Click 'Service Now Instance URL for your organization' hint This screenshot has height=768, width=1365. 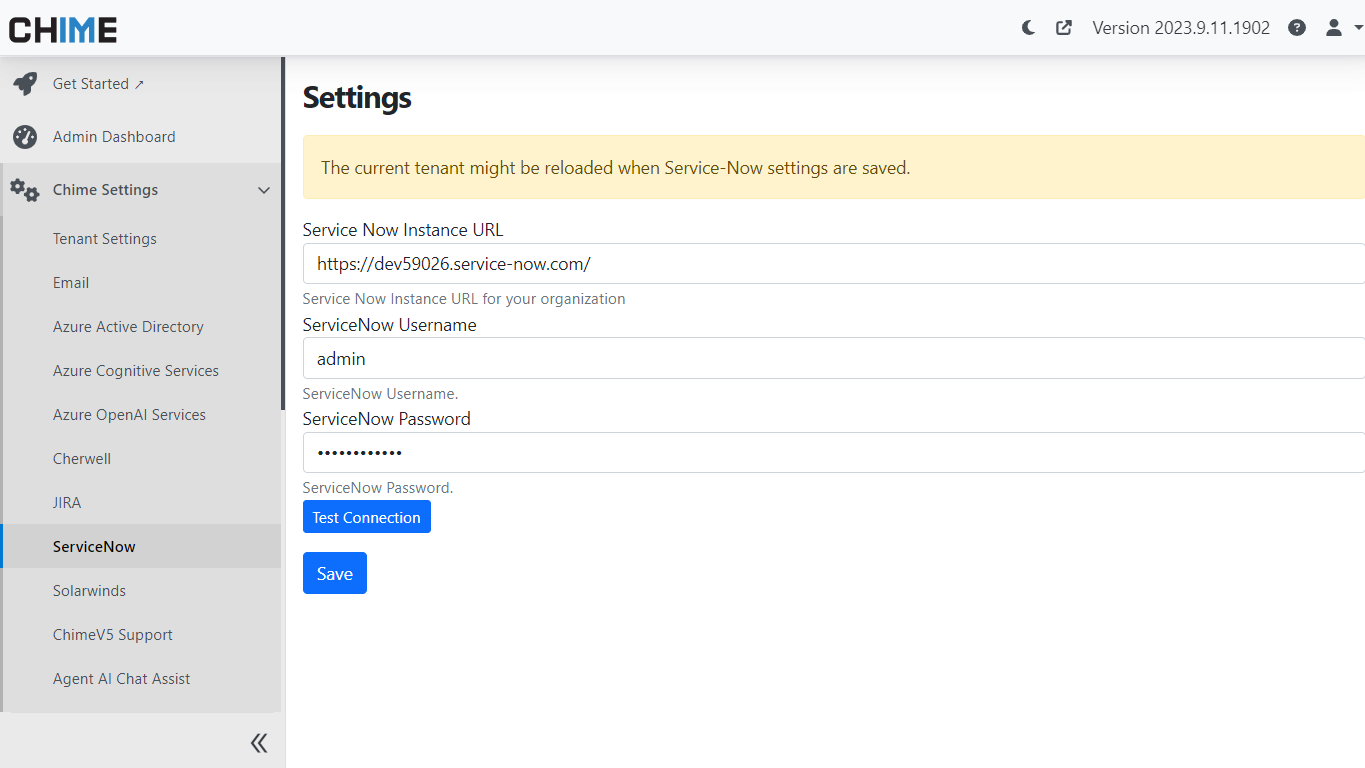point(464,299)
